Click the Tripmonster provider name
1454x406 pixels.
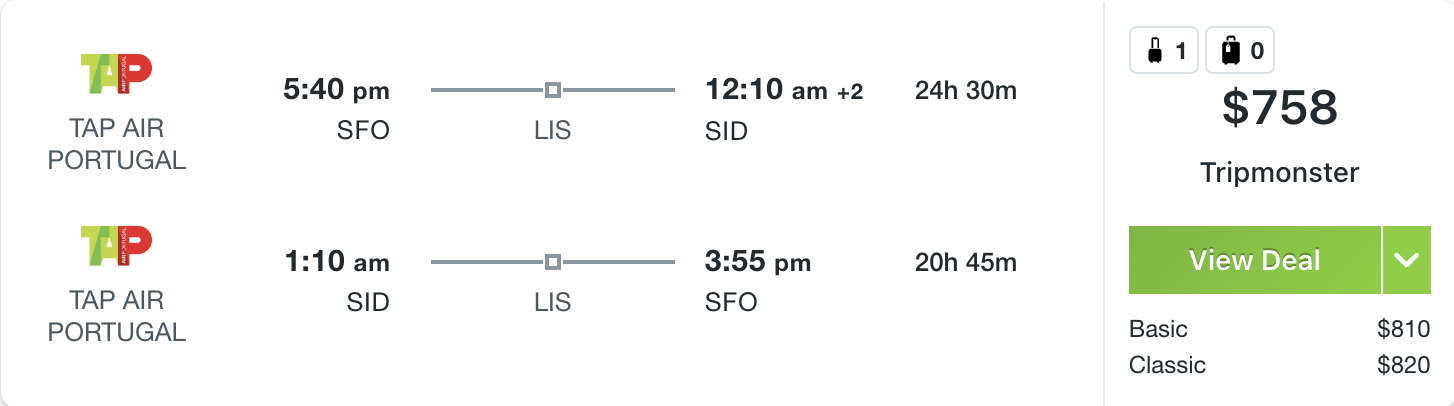coord(1279,173)
